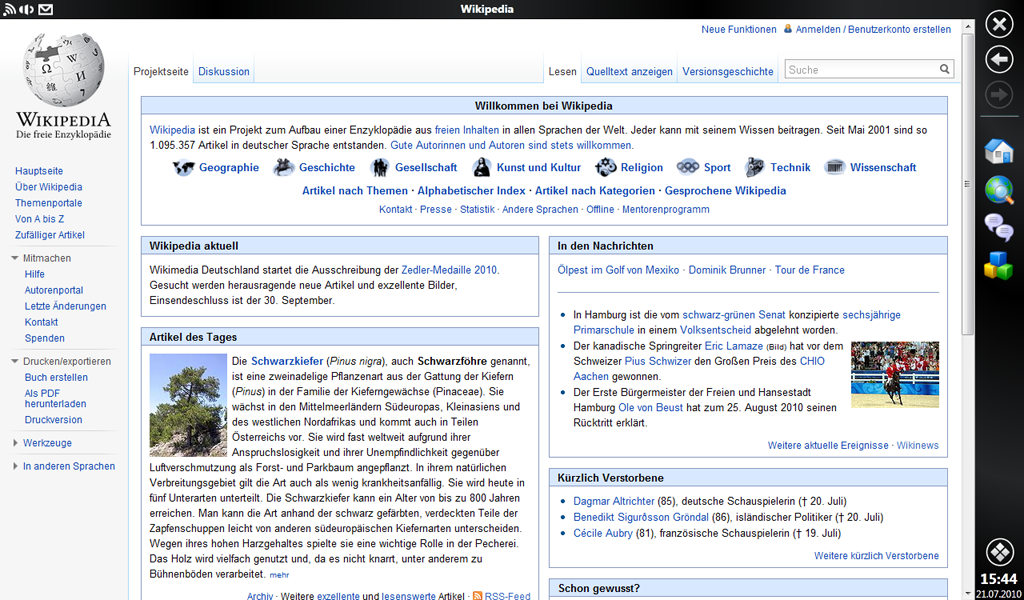Expand the In anderen Sprachen section

[x=15, y=466]
